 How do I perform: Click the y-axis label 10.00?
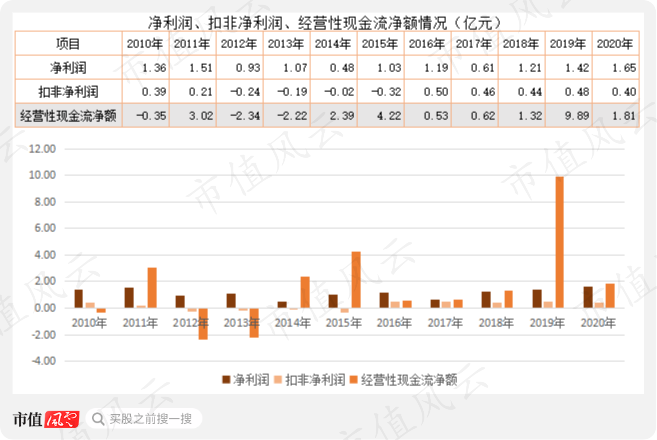pos(42,175)
